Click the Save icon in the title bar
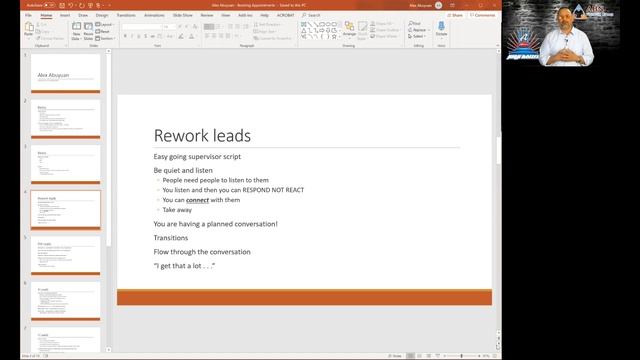The width and height of the screenshot is (640, 360). point(62,5)
